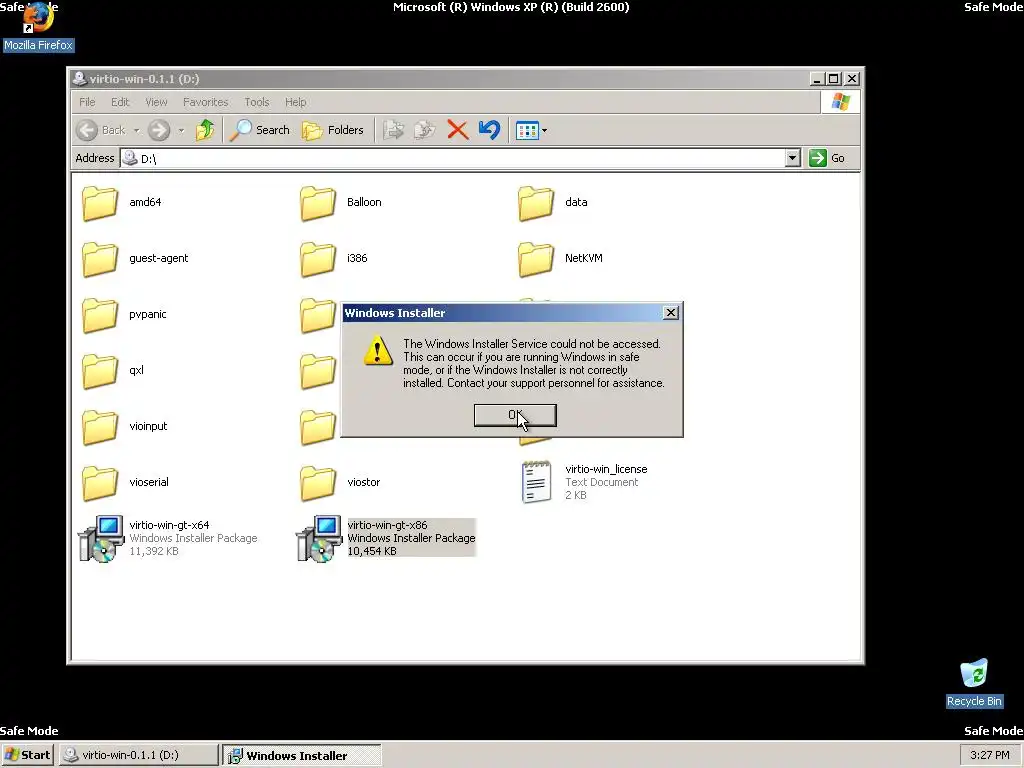The image size is (1024, 768).
Task: Click the 3:27 PM clock
Action: (x=989, y=755)
